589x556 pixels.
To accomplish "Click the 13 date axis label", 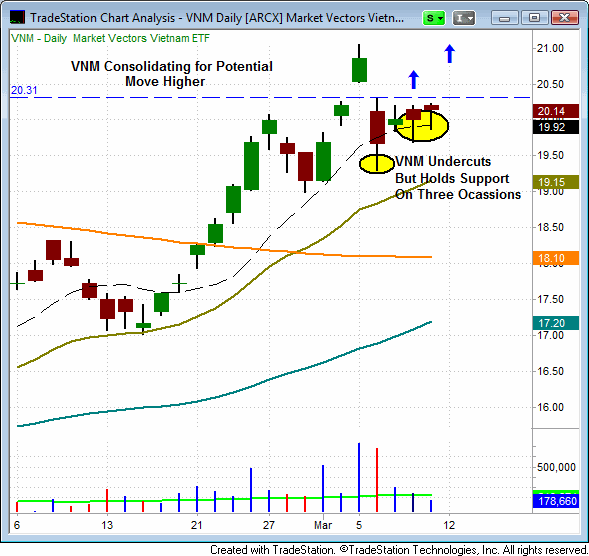I will click(107, 525).
